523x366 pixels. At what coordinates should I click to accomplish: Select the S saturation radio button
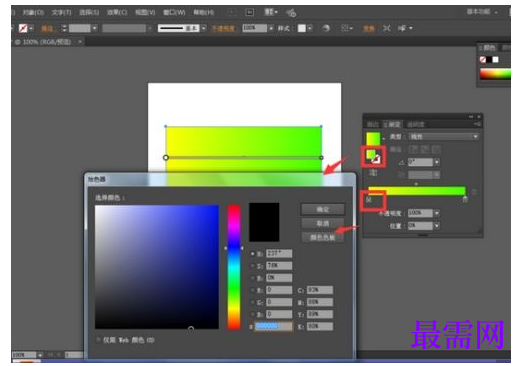(252, 266)
